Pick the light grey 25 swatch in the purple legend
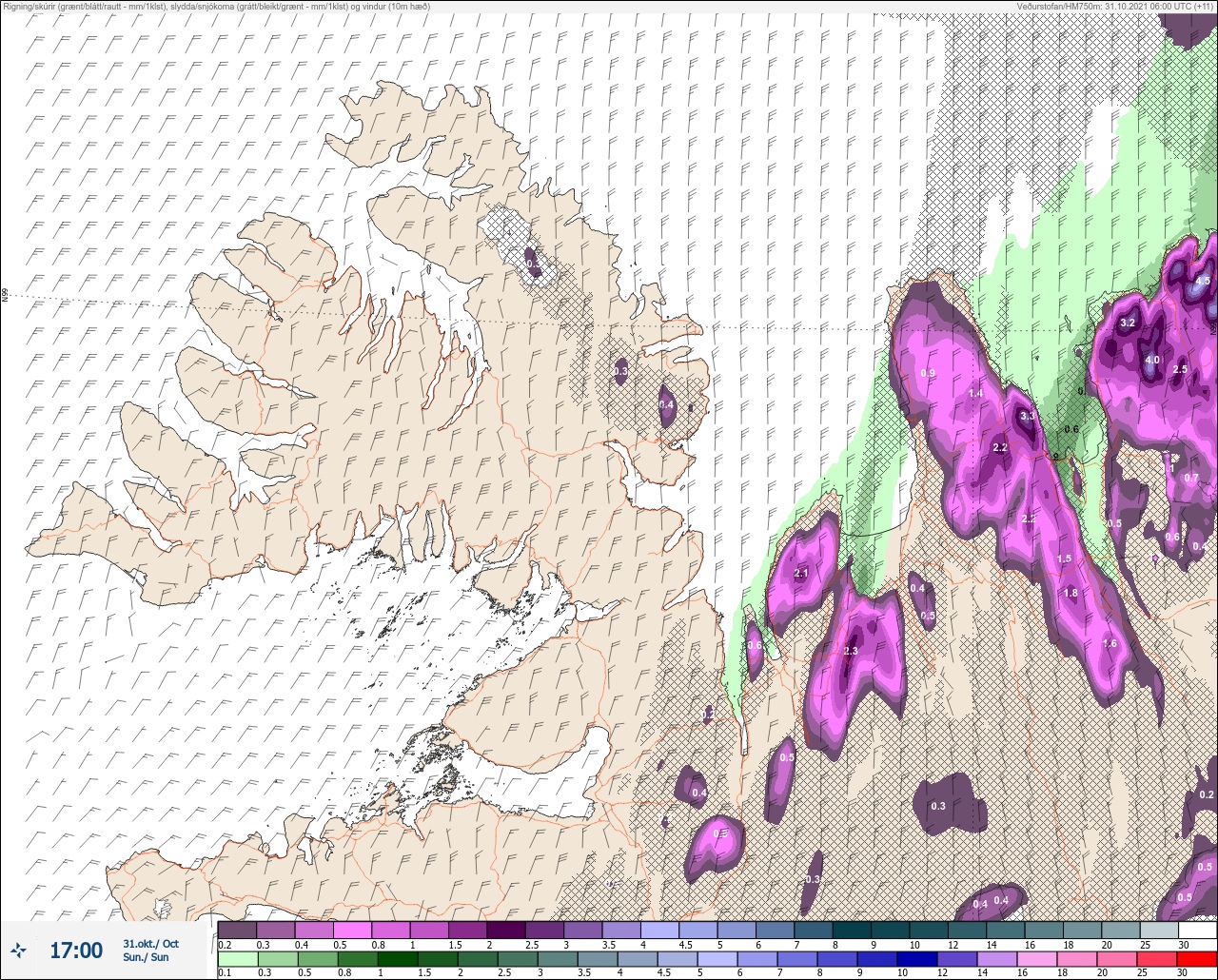This screenshot has height=980, width=1218. [1159, 930]
